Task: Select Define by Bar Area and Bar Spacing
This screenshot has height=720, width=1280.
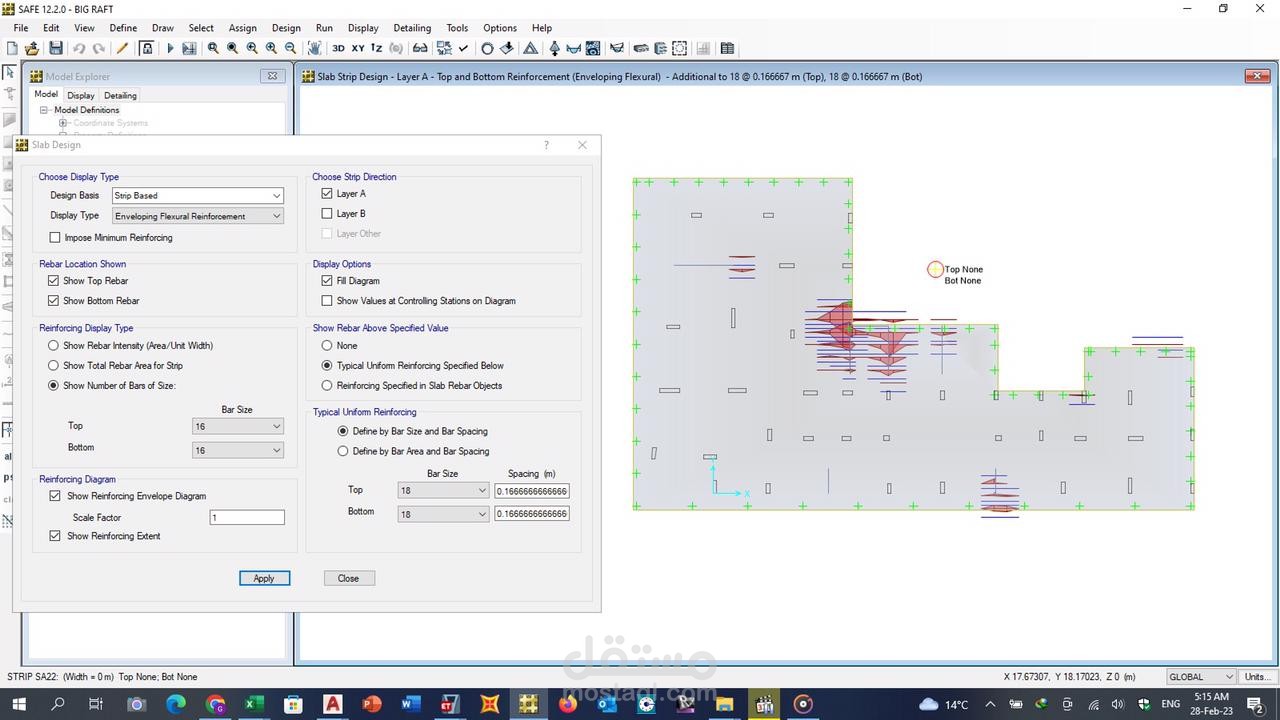Action: pyautogui.click(x=343, y=451)
